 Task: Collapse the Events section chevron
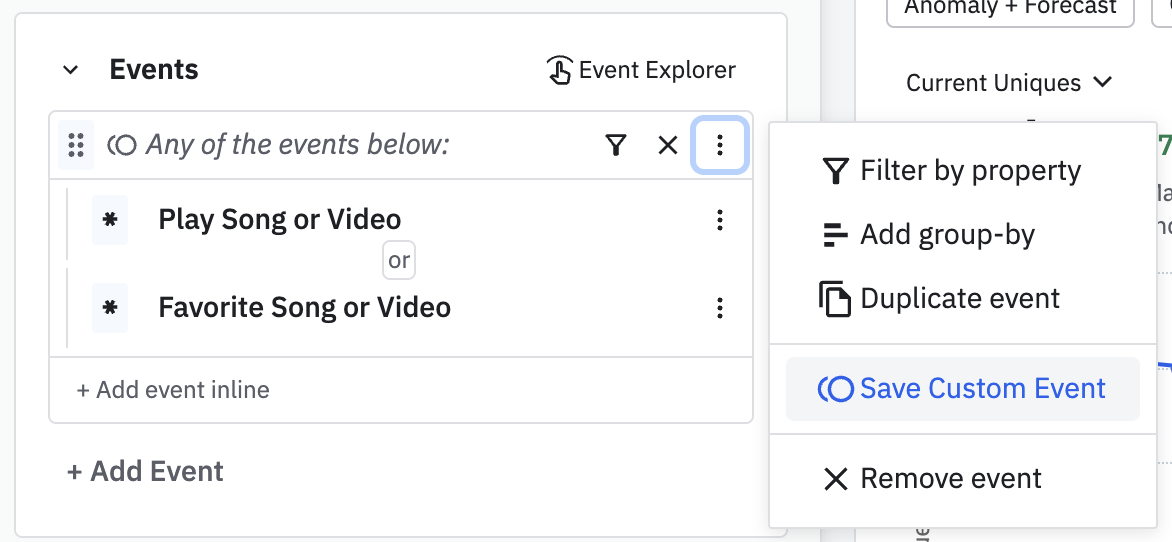70,70
